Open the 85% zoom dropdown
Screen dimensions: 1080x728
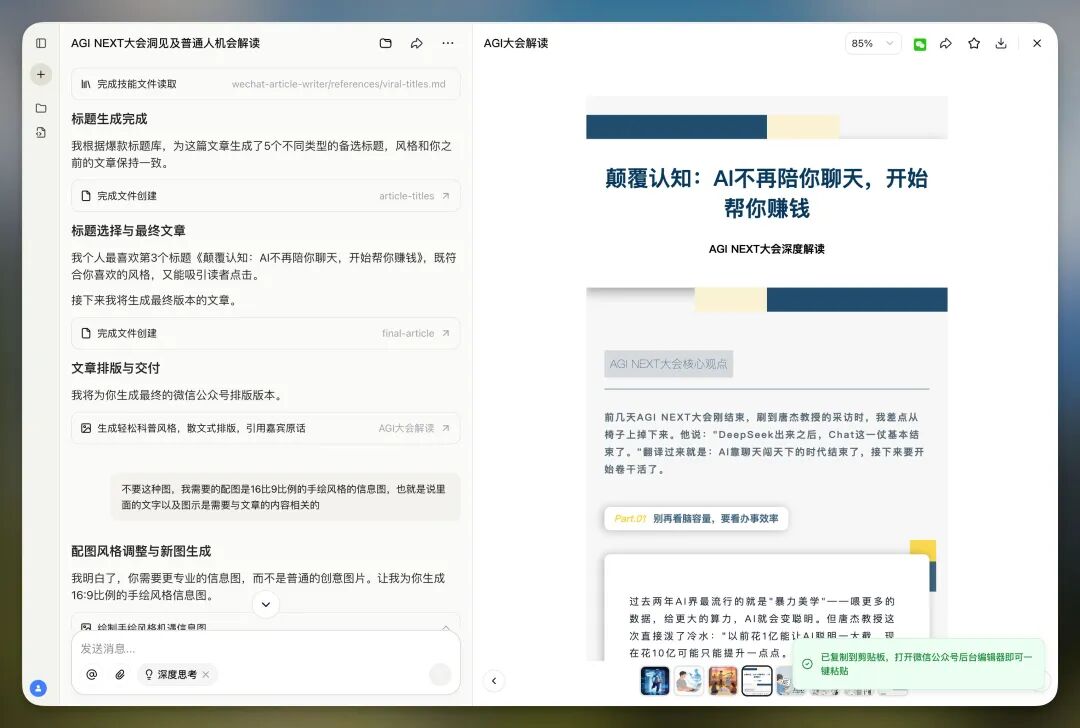873,43
